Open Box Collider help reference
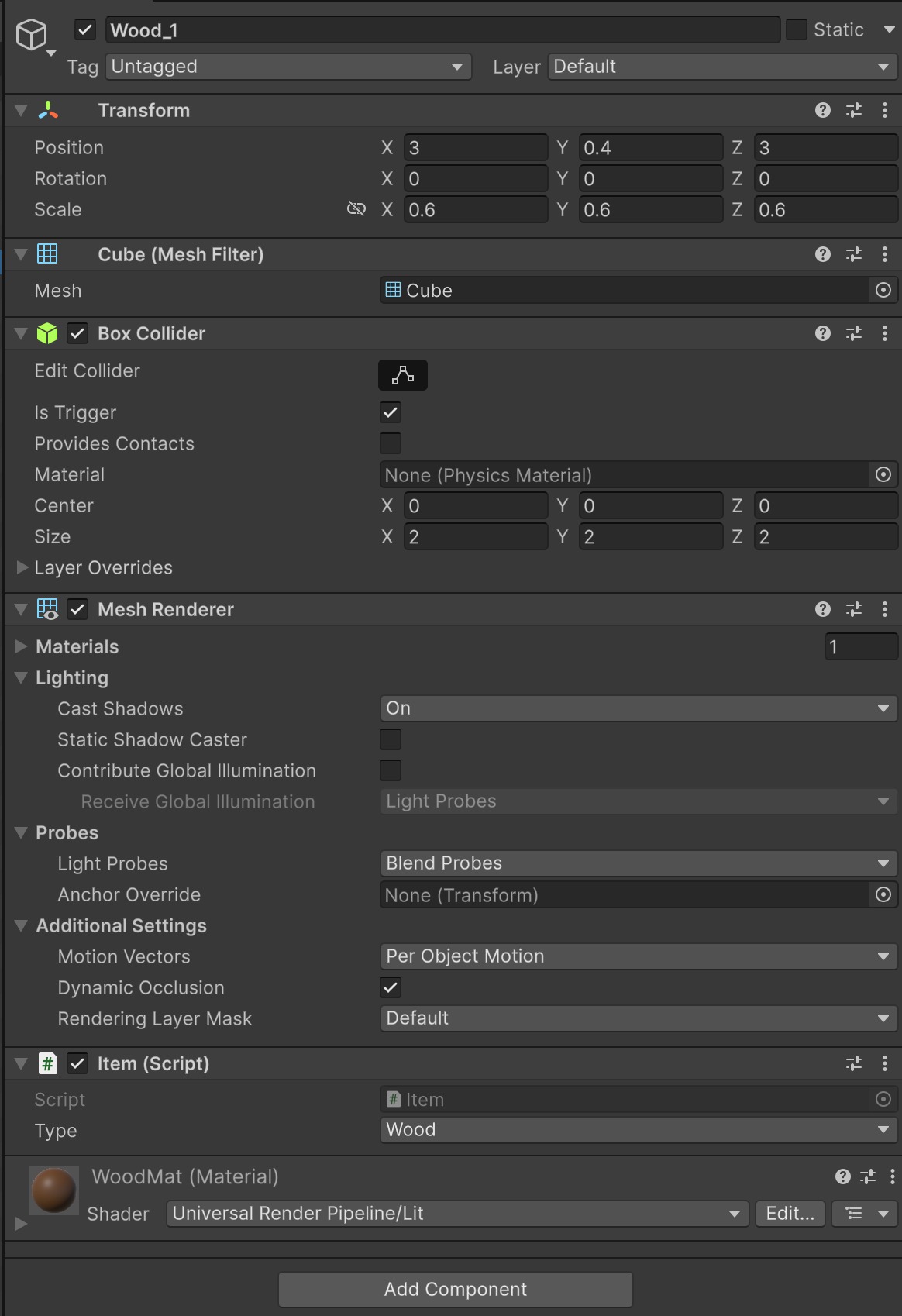 coord(823,333)
